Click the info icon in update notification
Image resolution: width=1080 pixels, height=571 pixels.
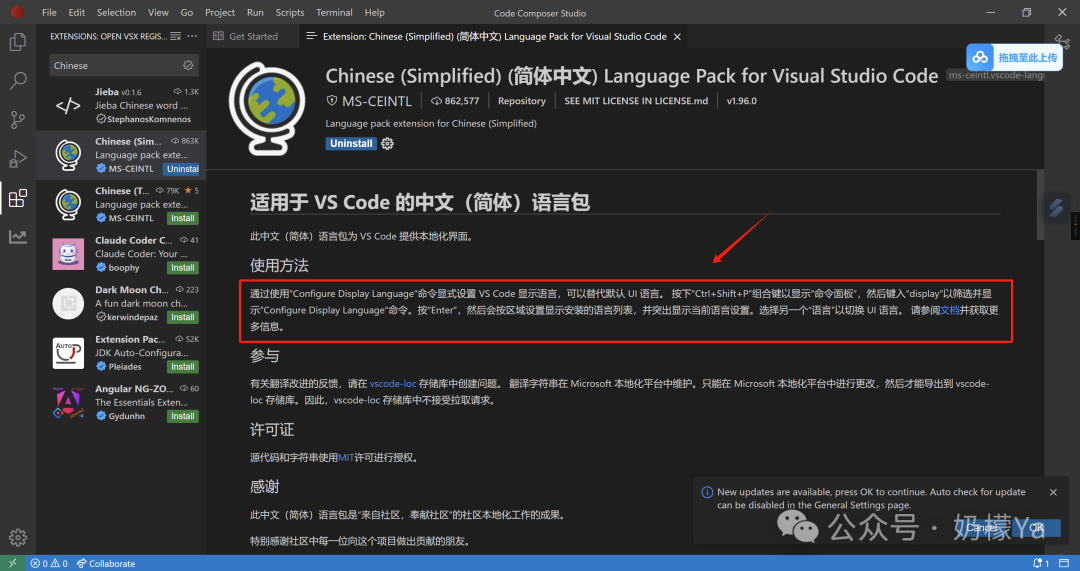tap(707, 492)
